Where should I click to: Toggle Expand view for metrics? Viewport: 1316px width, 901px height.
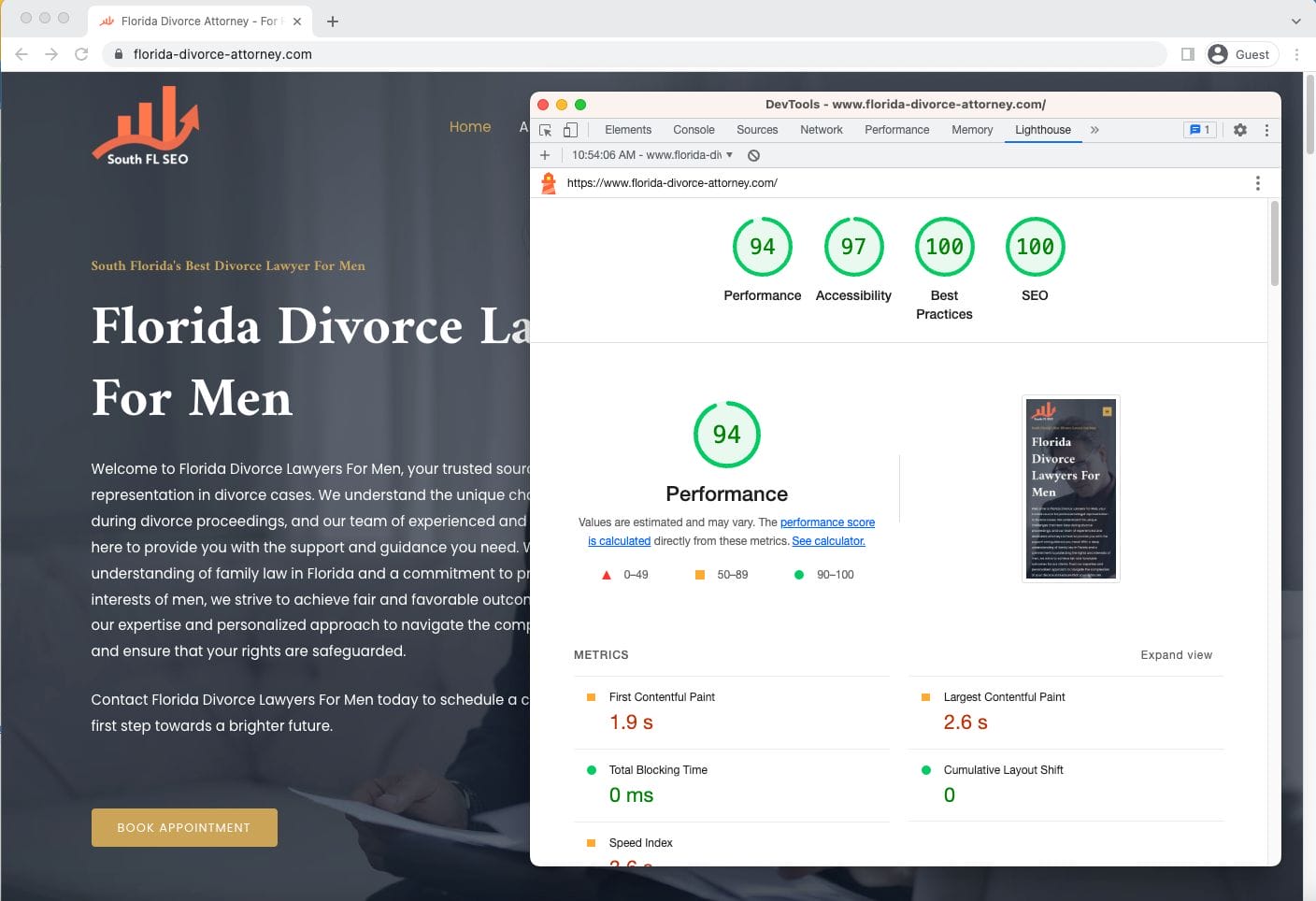pos(1176,655)
